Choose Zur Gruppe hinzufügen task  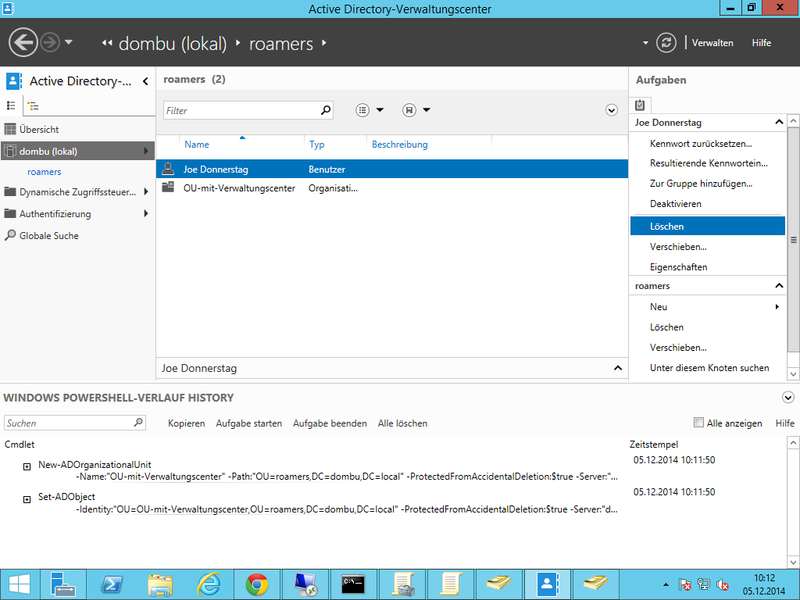point(701,183)
